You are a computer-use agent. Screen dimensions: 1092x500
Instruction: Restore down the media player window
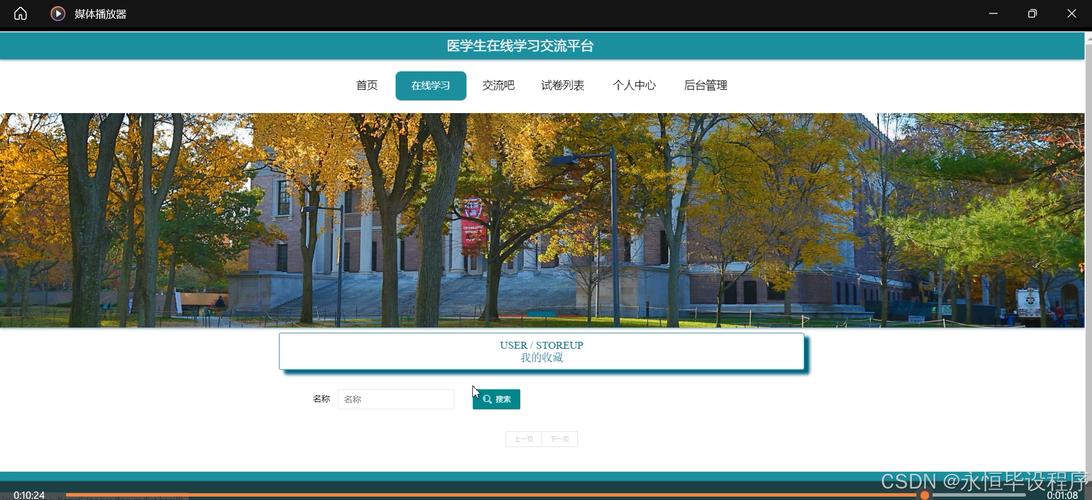1032,13
